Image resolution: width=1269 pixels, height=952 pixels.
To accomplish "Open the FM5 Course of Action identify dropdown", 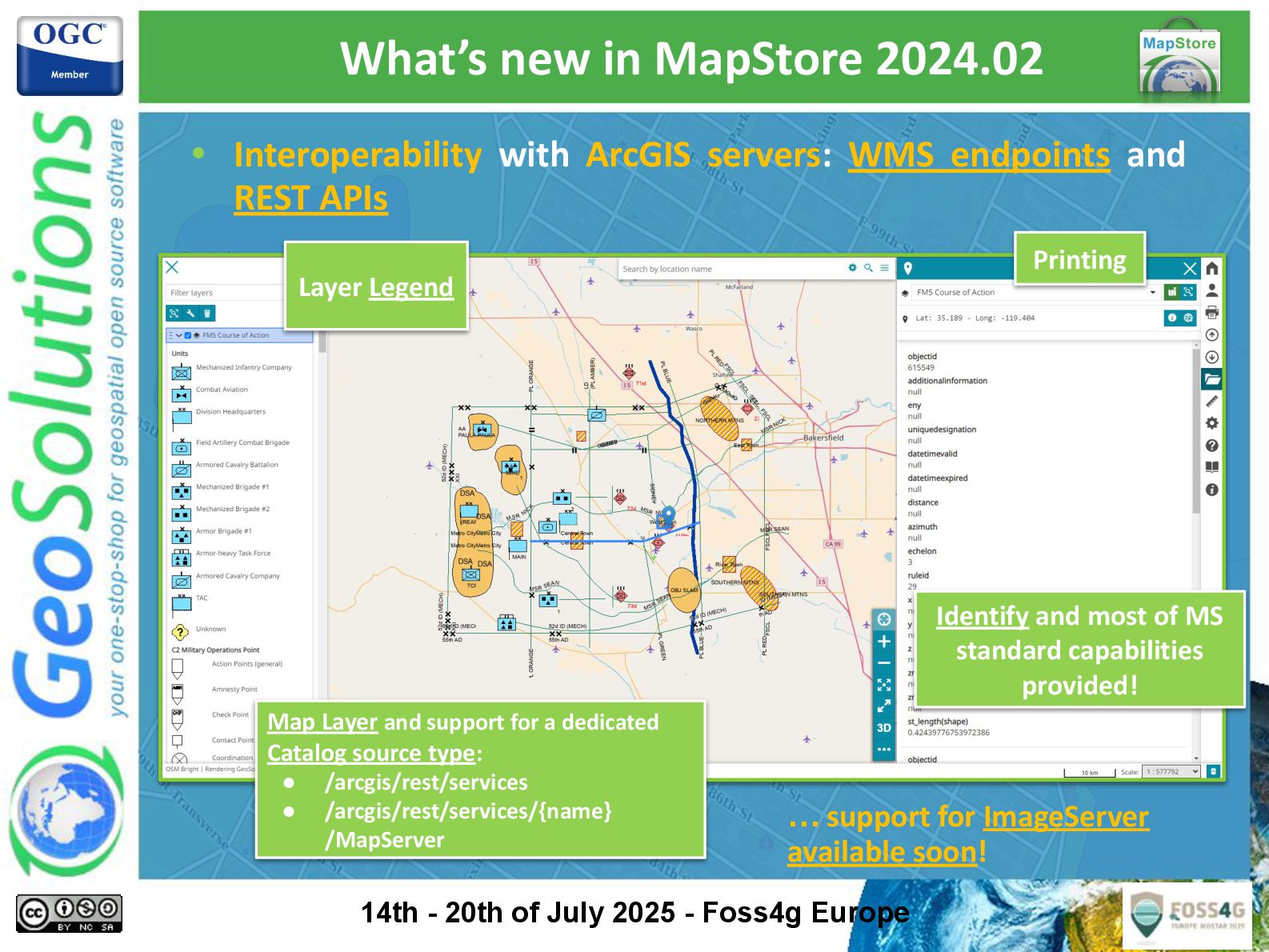I will pyautogui.click(x=1035, y=292).
